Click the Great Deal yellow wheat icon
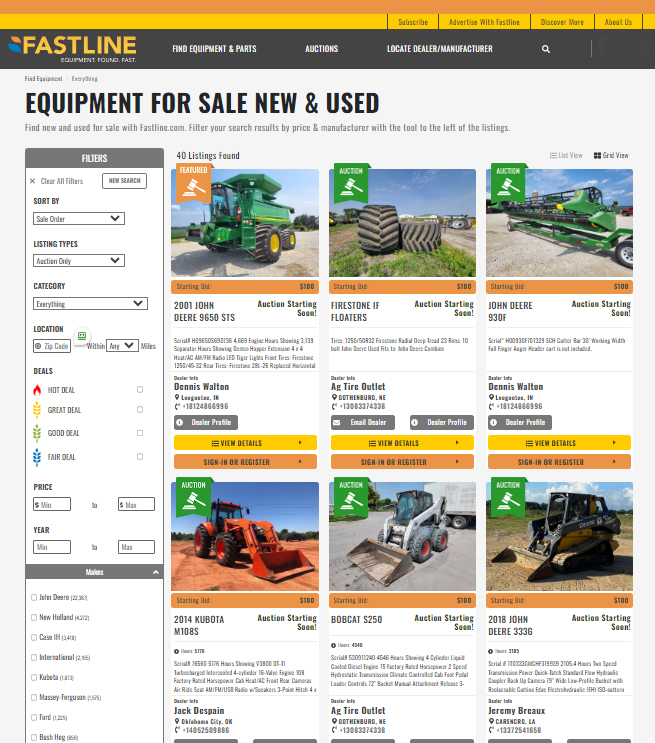The width and height of the screenshot is (655, 743). click(x=37, y=410)
